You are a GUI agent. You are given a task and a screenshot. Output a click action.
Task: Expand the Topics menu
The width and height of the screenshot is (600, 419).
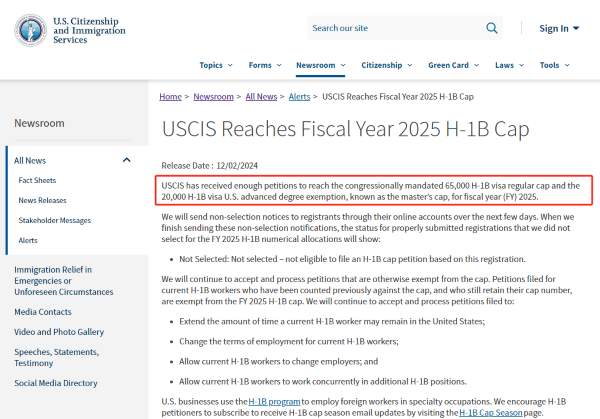pos(215,65)
